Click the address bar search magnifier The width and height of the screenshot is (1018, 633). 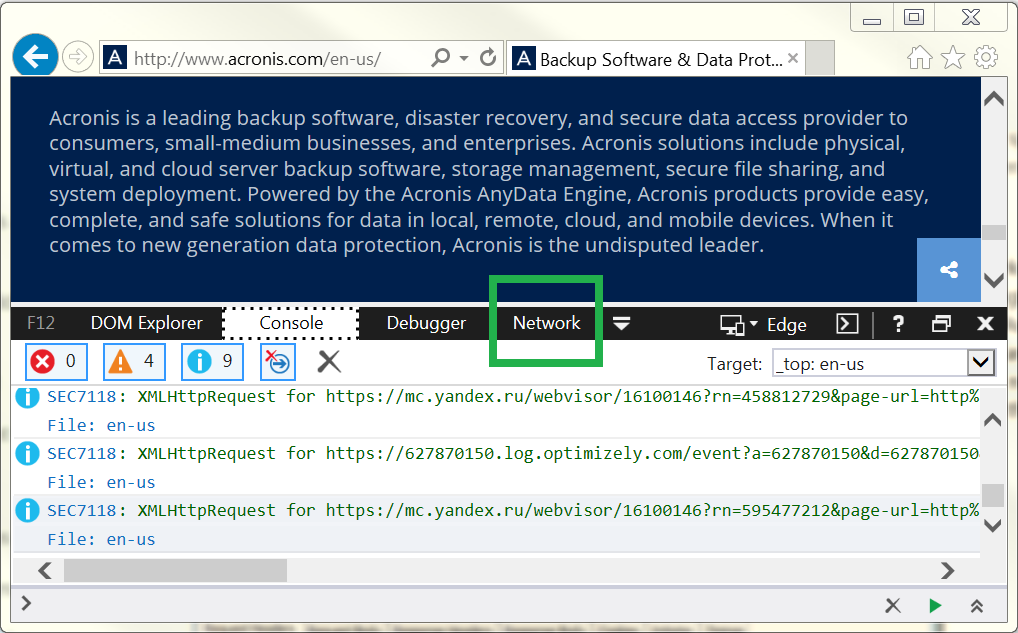point(440,58)
